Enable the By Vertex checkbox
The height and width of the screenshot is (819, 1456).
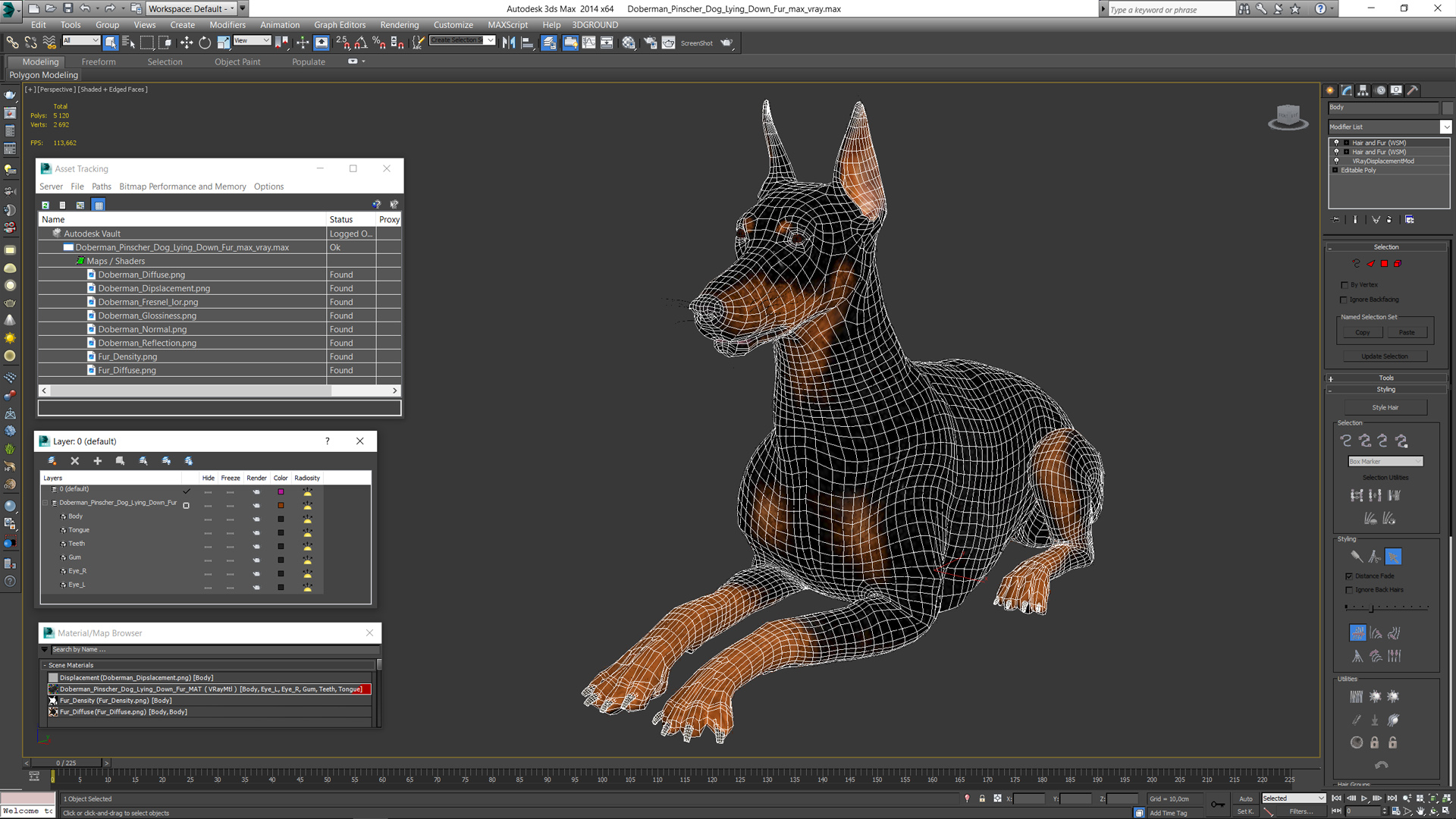tap(1345, 285)
